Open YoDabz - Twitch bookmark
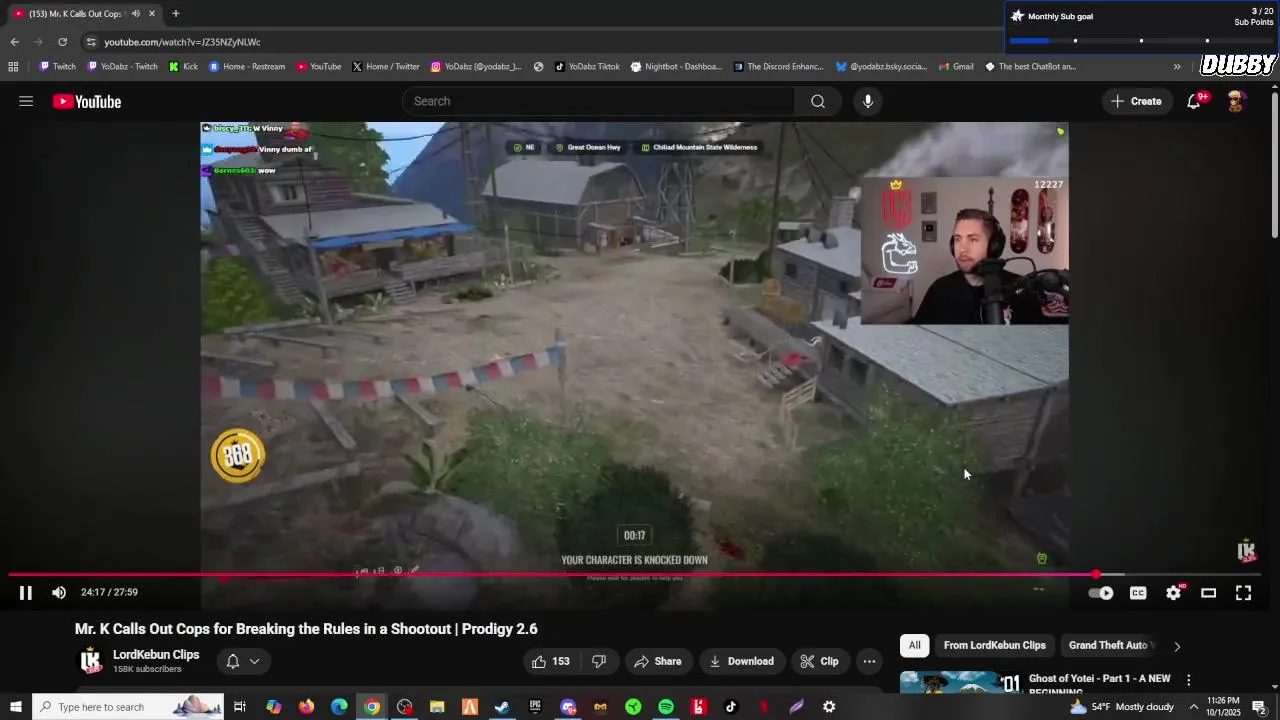This screenshot has height=720, width=1280. pos(123,67)
